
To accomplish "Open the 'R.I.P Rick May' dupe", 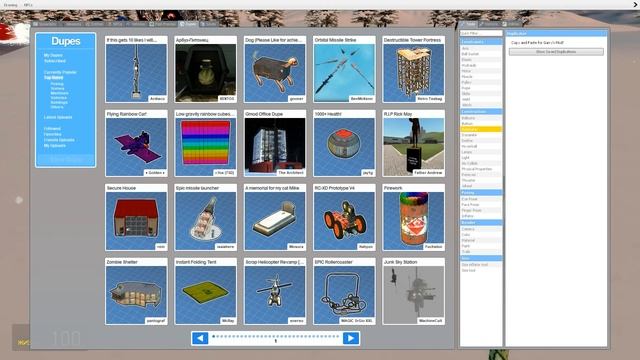I will (413, 143).
